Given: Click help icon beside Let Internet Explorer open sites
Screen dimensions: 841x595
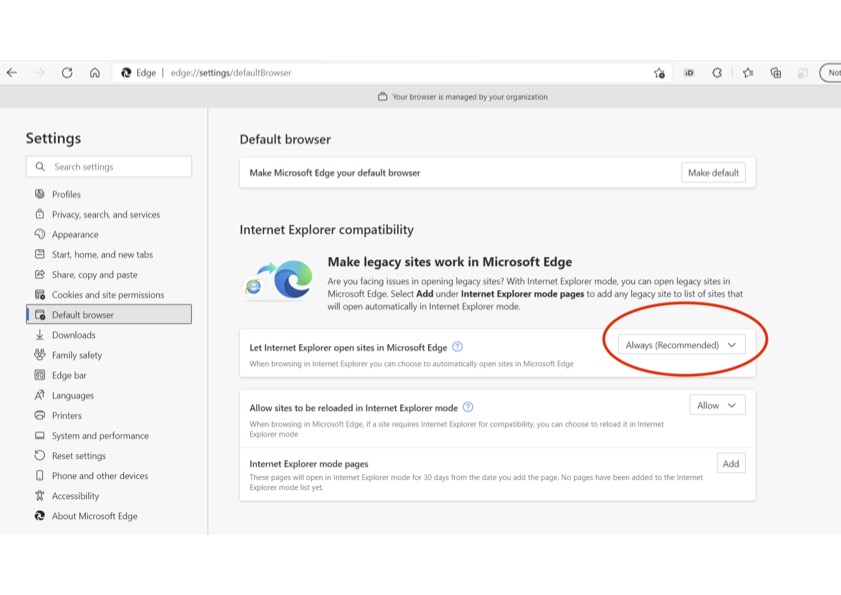Looking at the screenshot, I should [x=457, y=347].
